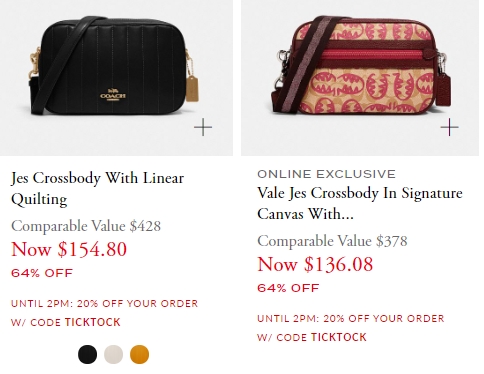Click the Now $136.08 price
The image size is (484, 374).
point(315,264)
